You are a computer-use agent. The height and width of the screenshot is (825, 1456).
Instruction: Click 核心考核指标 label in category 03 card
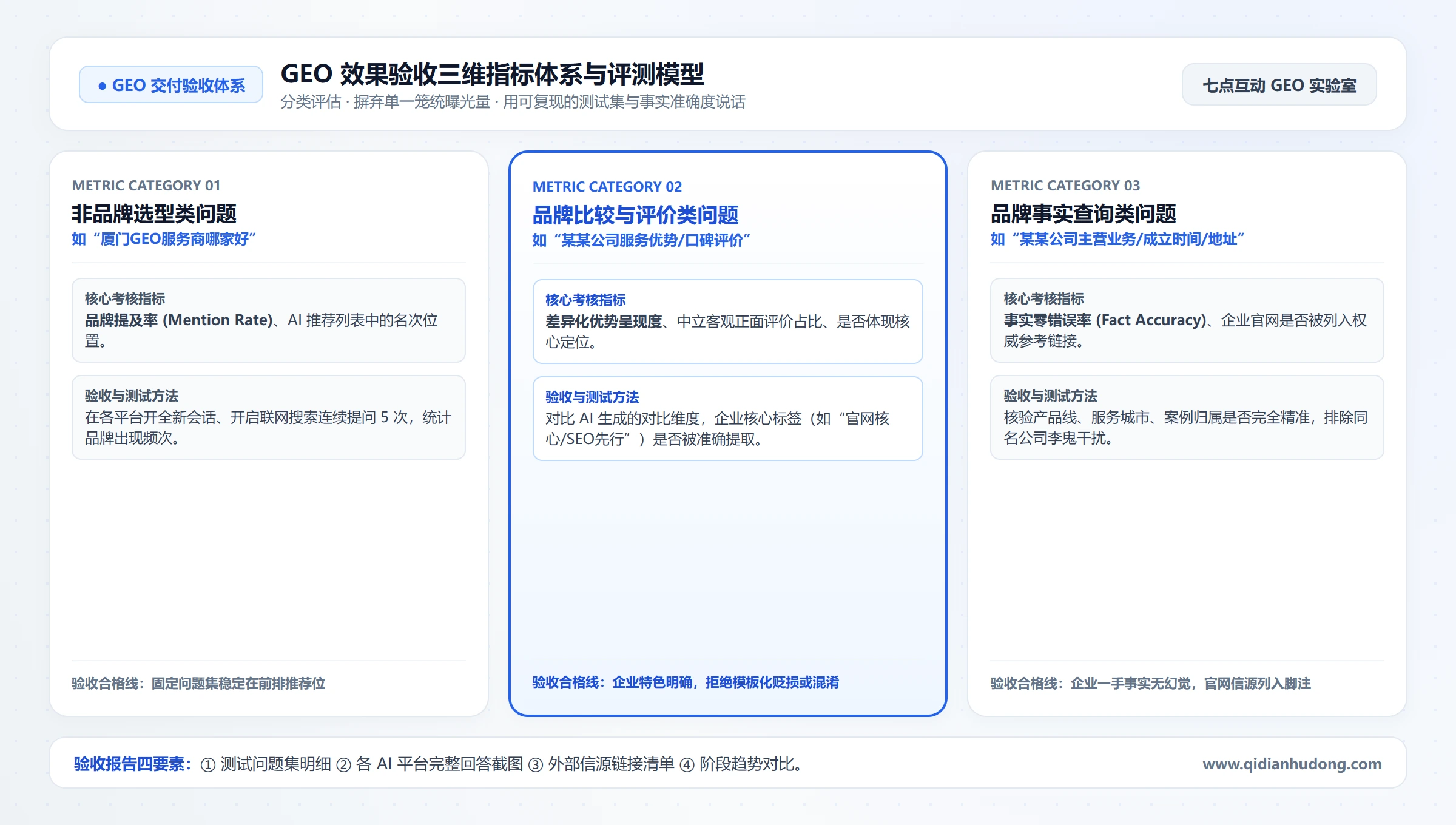[x=1043, y=299]
